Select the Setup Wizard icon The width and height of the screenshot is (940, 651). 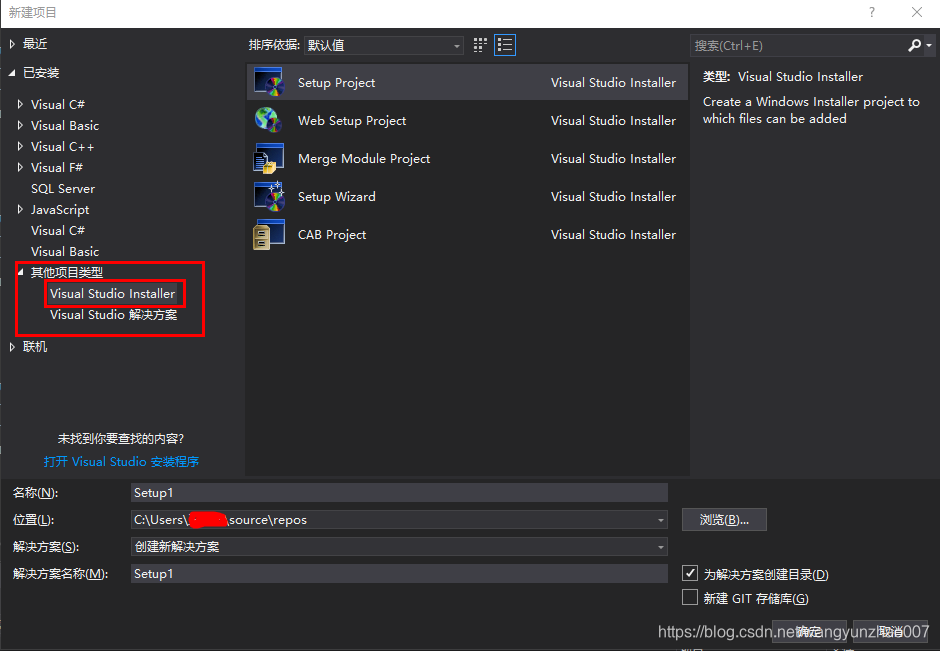269,196
